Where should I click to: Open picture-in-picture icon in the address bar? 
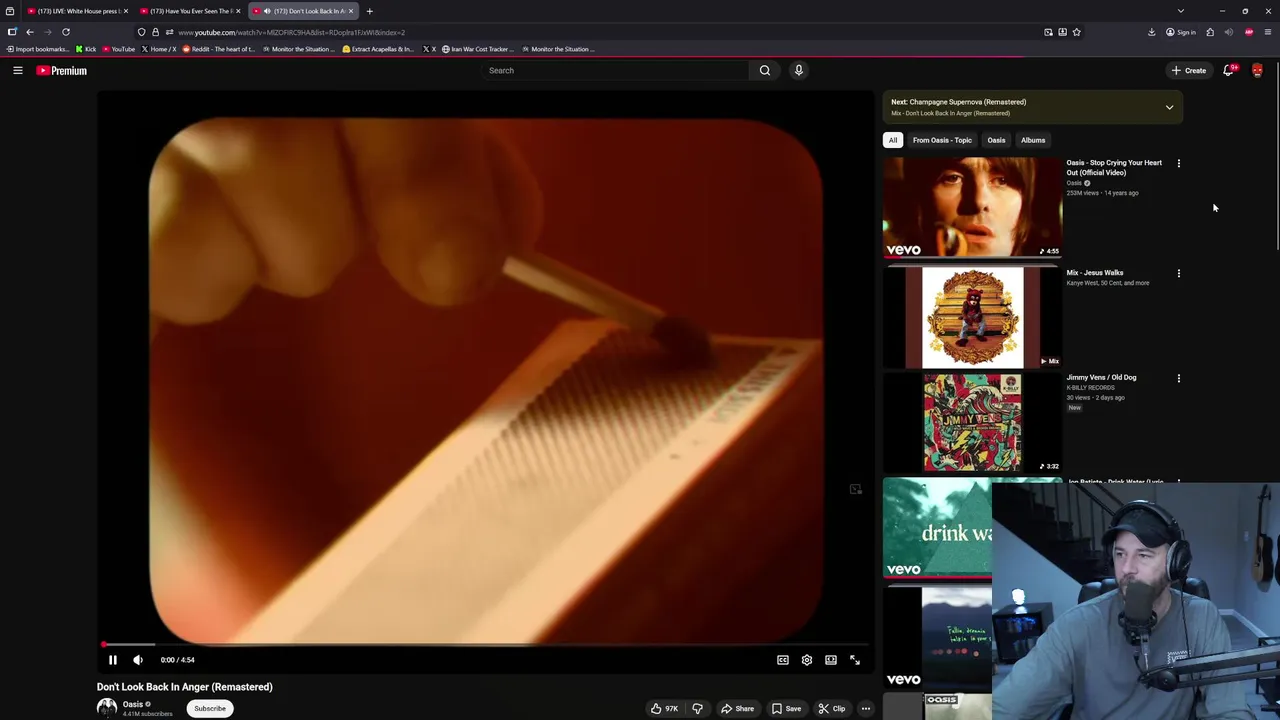coord(1048,32)
